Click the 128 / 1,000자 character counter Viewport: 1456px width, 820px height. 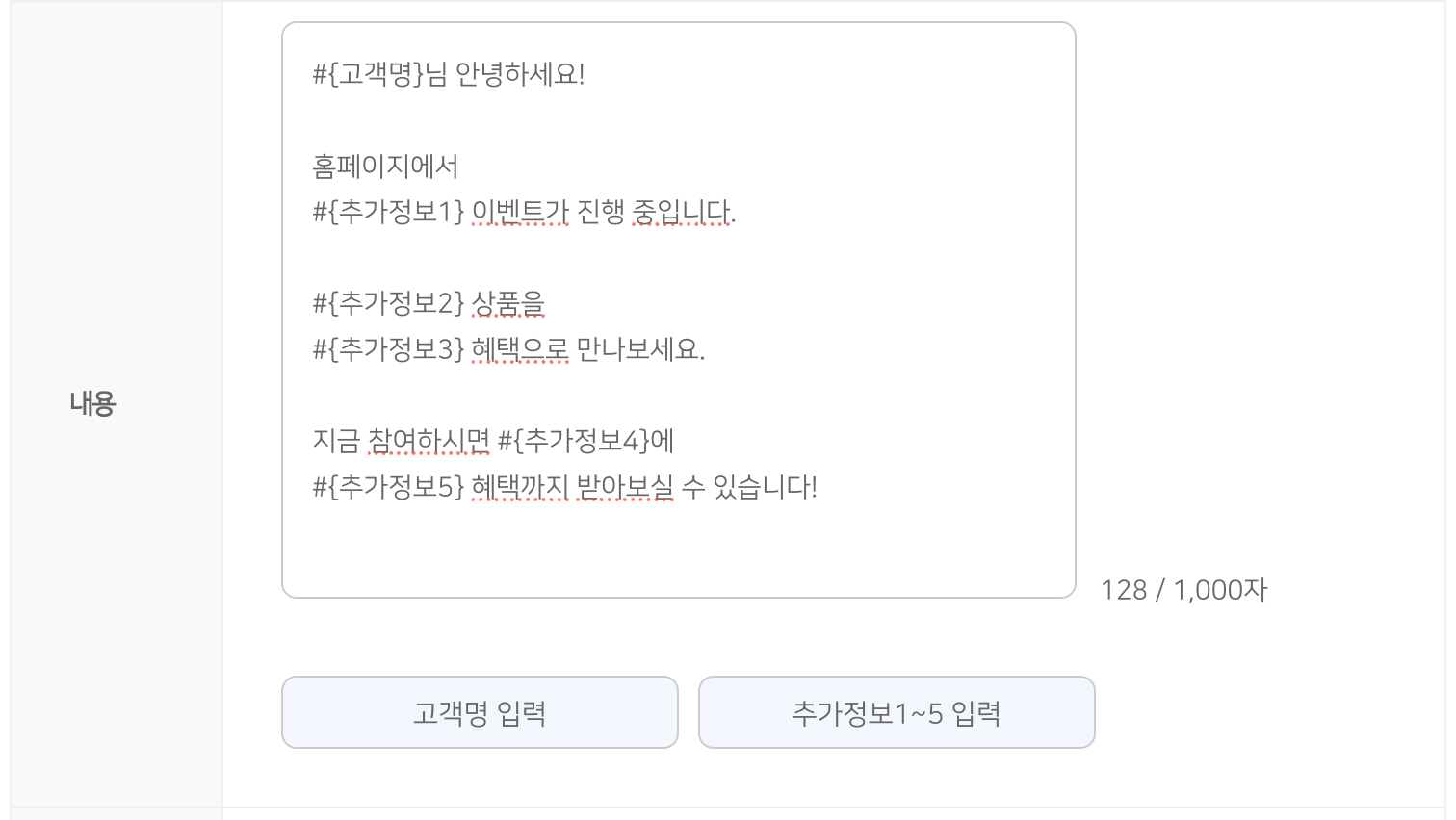click(x=1183, y=590)
